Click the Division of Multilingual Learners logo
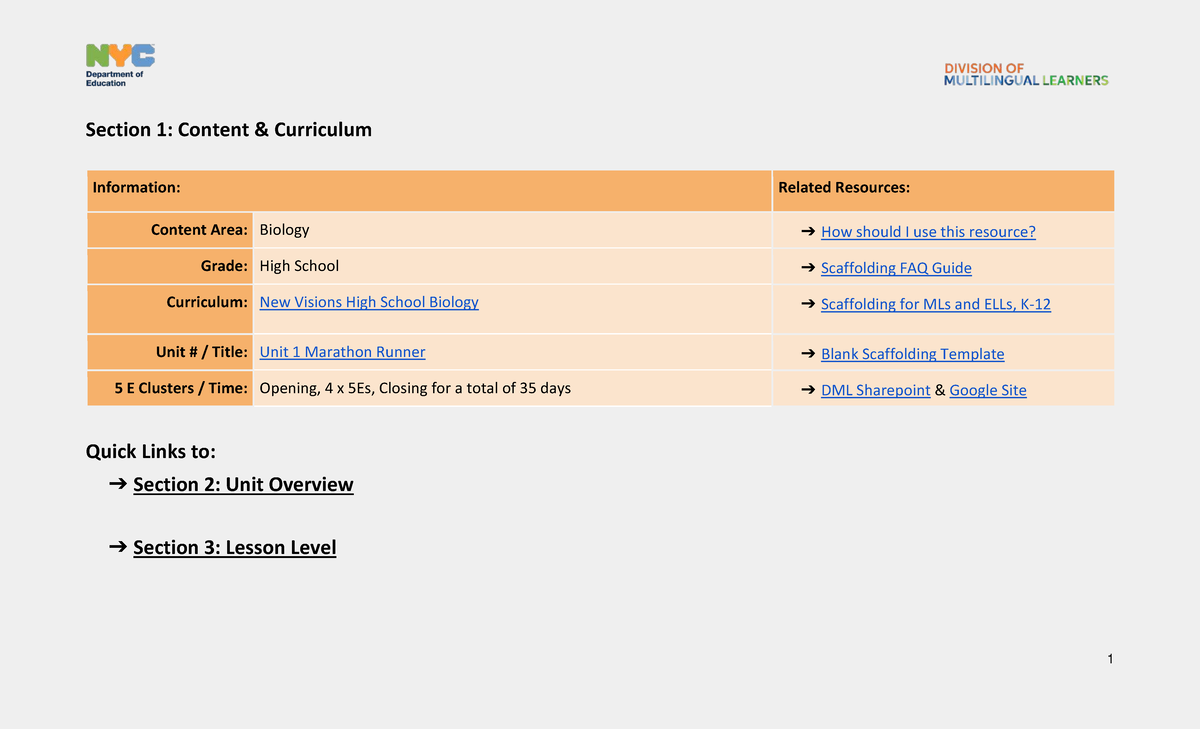1200x729 pixels. tap(1026, 75)
